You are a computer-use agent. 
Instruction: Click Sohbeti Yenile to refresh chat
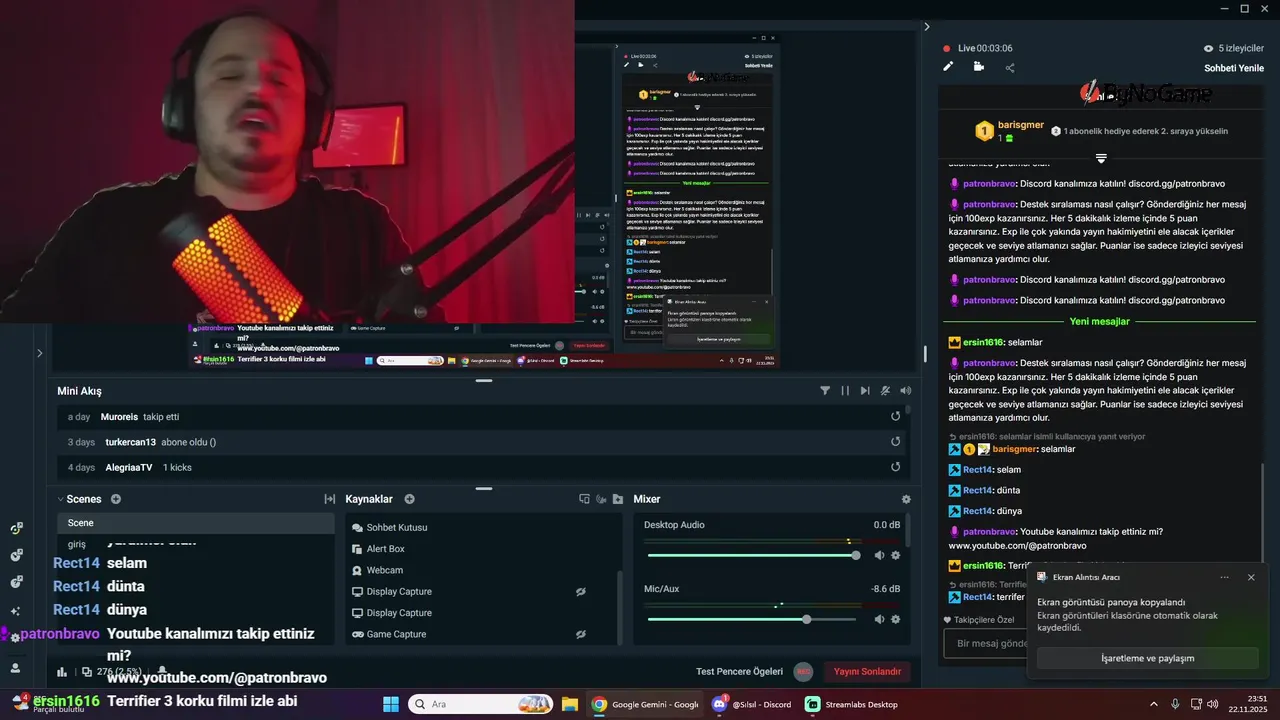click(1234, 68)
